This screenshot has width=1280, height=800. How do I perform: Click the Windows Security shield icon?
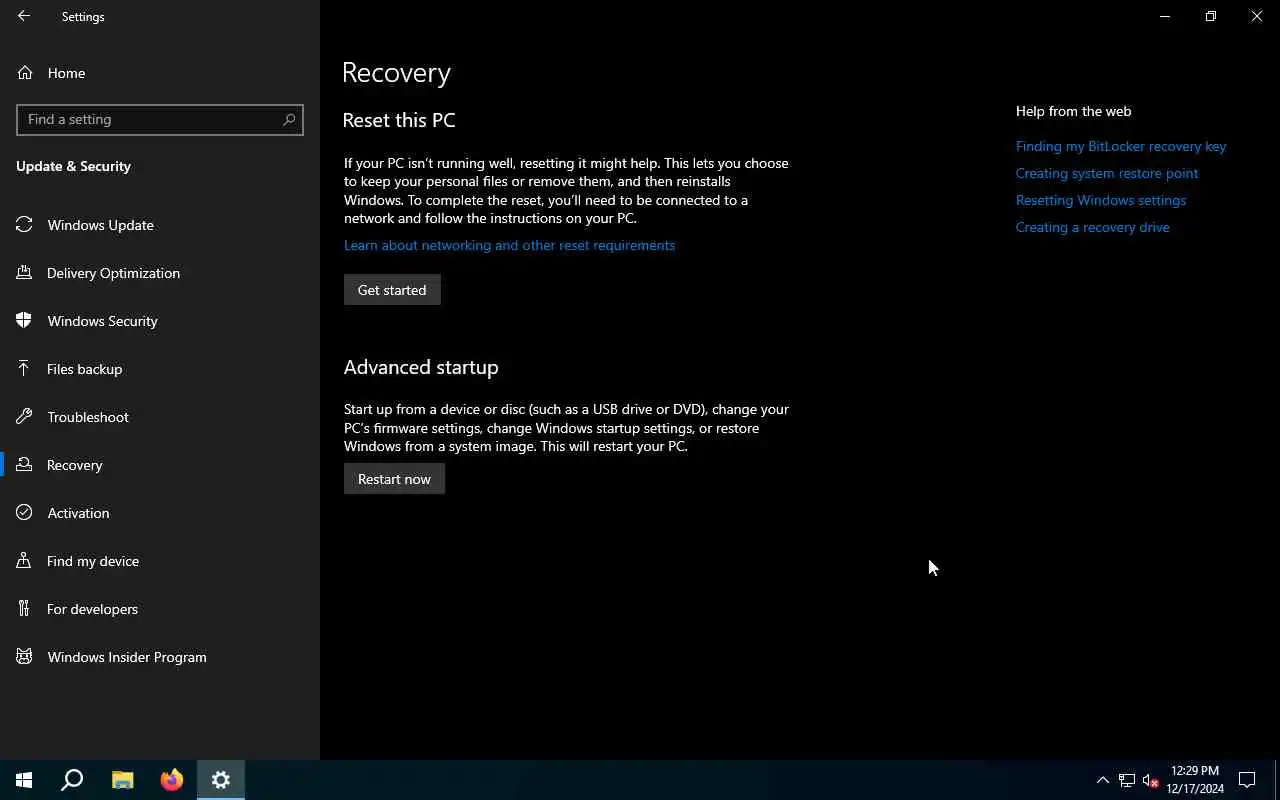pyautogui.click(x=25, y=321)
